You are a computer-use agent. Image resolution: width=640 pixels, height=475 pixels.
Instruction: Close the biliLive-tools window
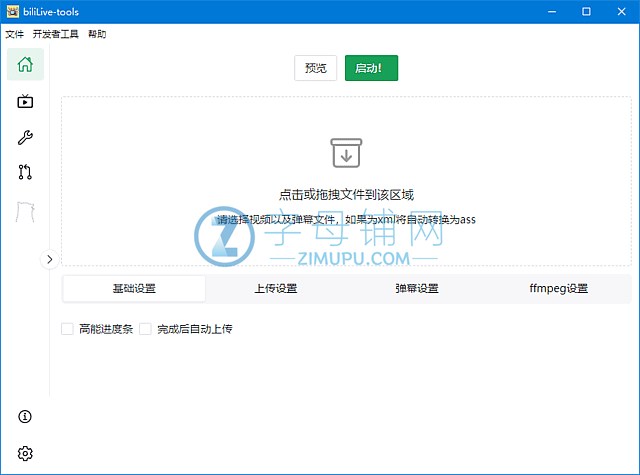[622, 11]
